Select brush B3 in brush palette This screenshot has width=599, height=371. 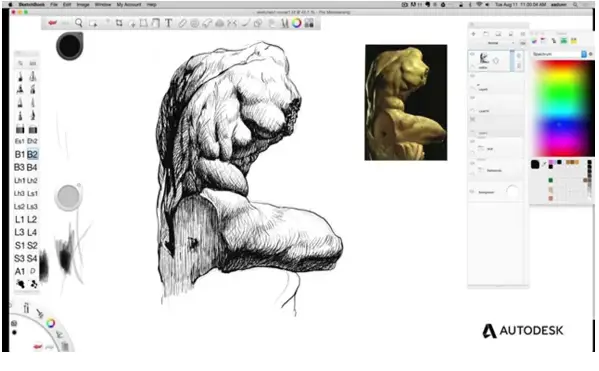(x=19, y=167)
